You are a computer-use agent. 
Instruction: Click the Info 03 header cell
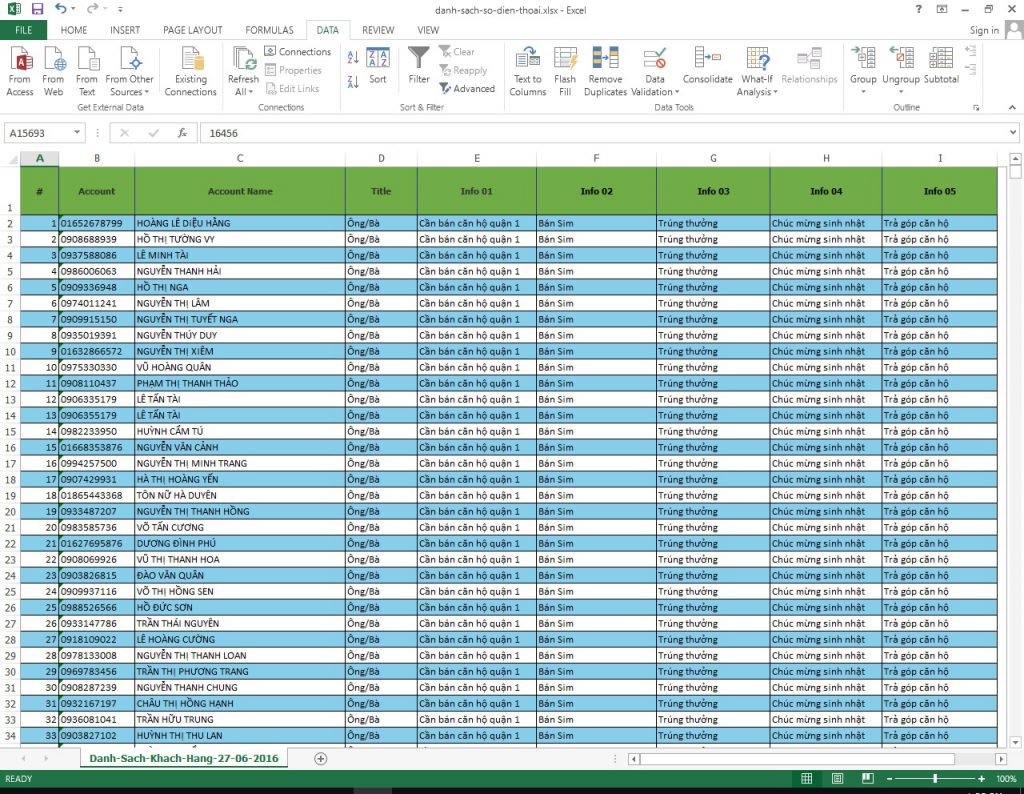[713, 191]
